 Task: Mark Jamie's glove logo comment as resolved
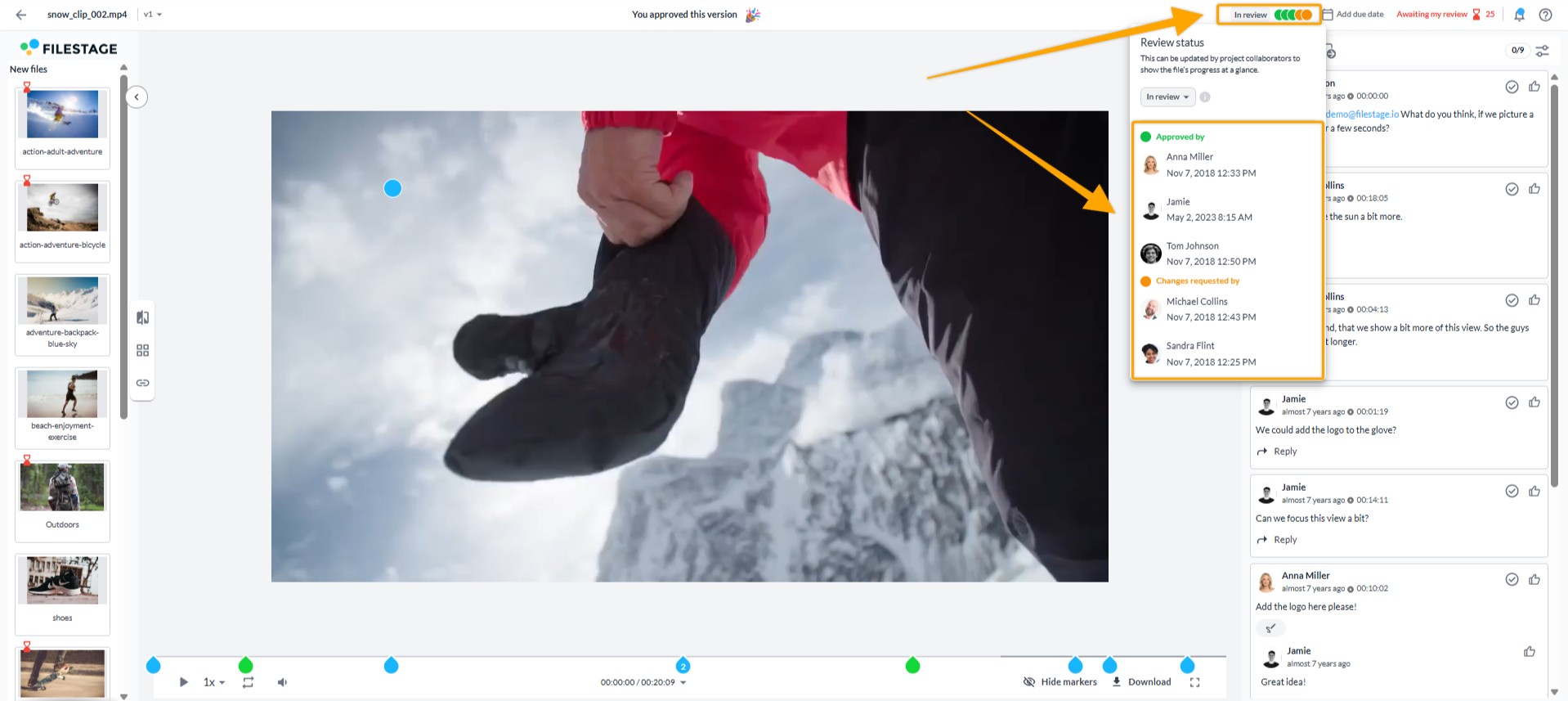click(1512, 402)
